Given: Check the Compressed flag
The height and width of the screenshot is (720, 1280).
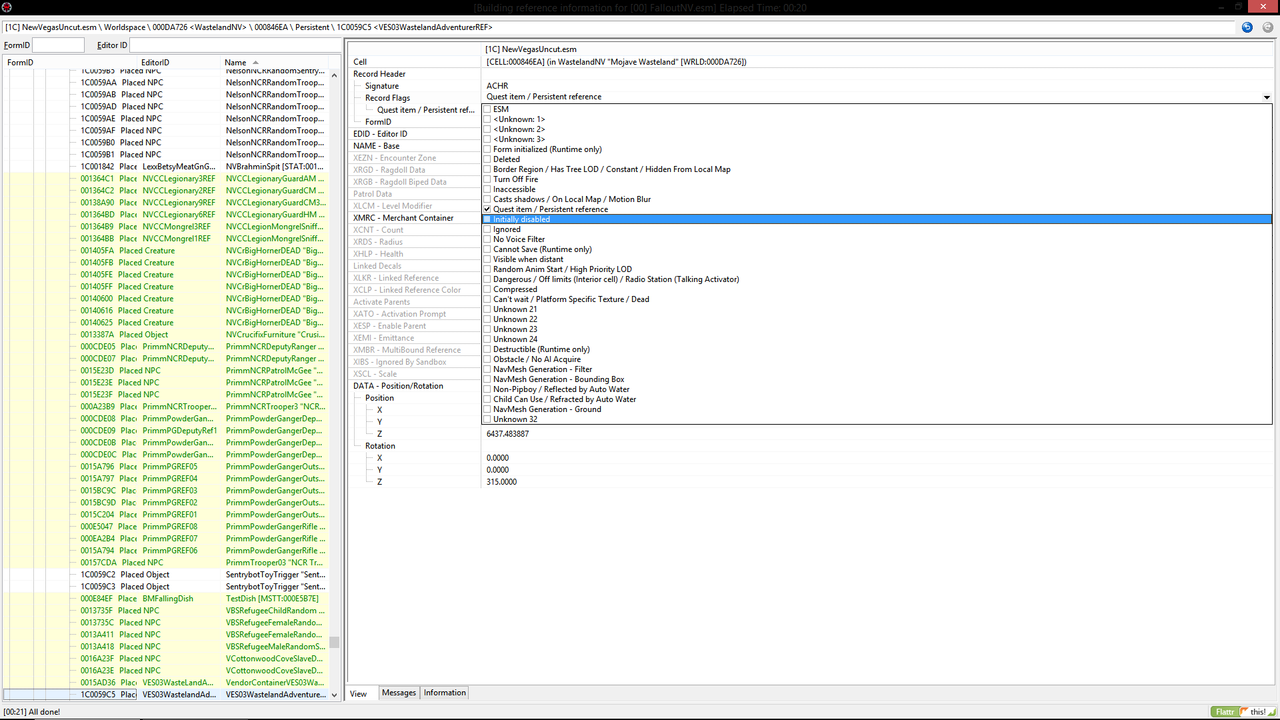Looking at the screenshot, I should (486, 288).
